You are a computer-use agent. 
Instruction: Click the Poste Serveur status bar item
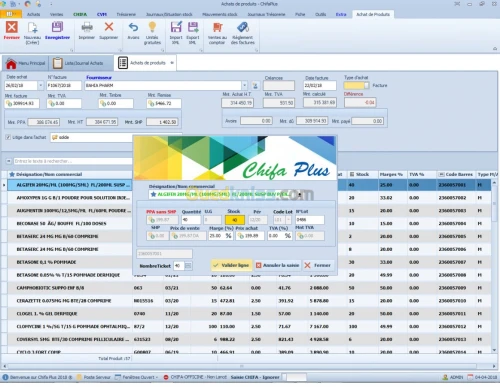(94, 377)
